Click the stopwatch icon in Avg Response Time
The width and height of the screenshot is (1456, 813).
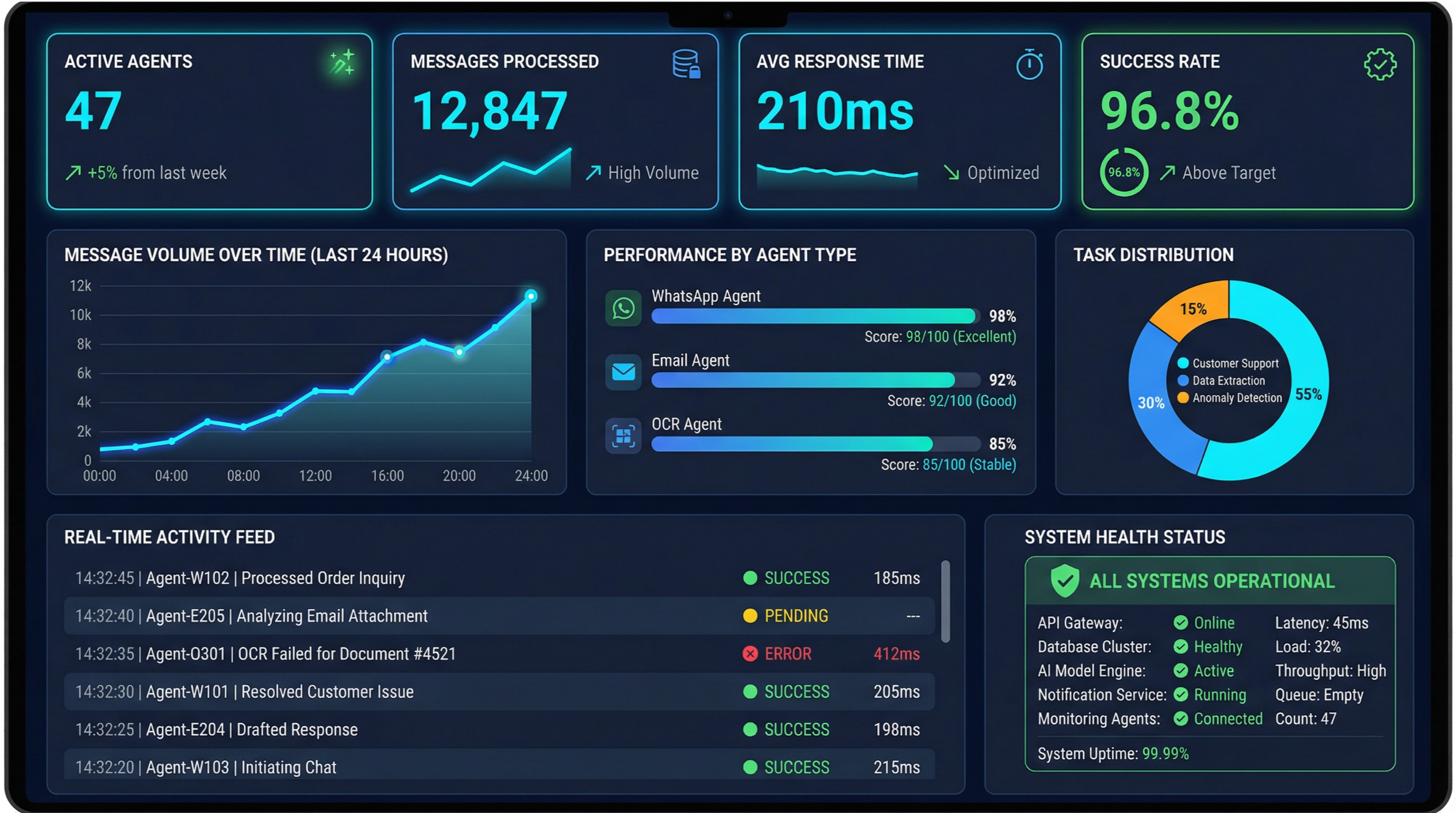[x=1029, y=64]
